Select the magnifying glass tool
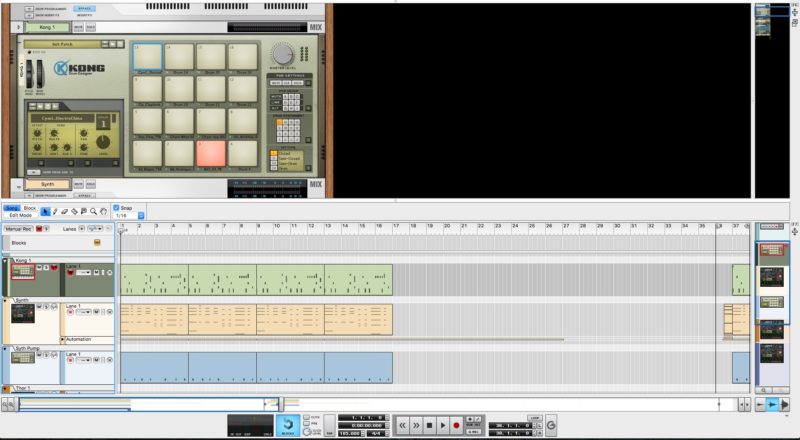This screenshot has height=440, width=800. point(93,211)
